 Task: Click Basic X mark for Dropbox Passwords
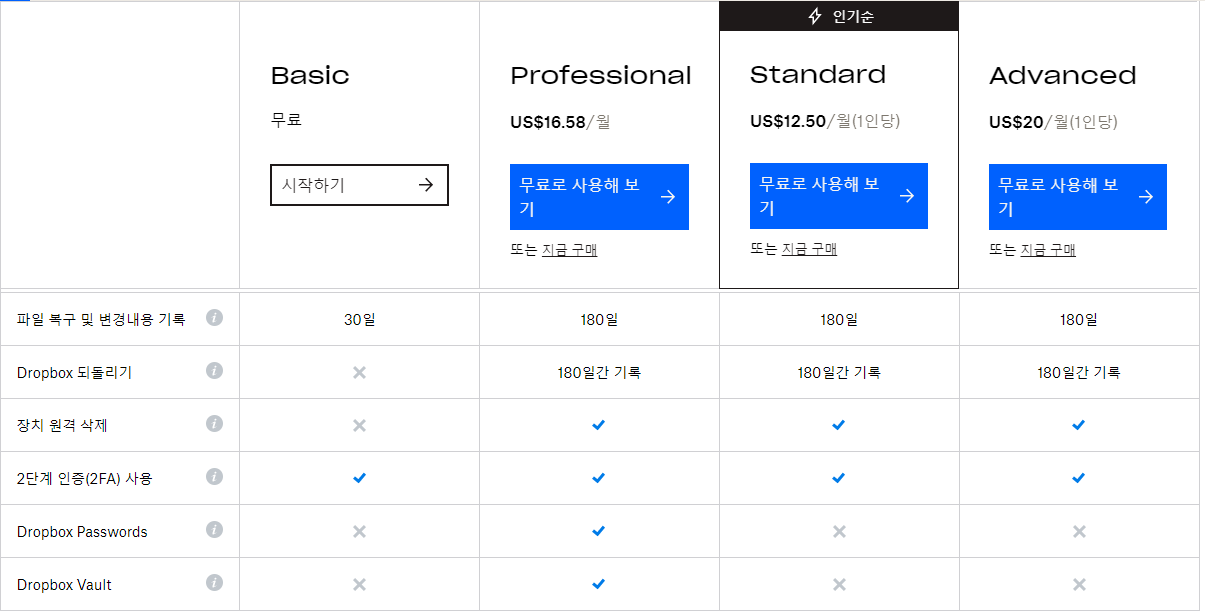[359, 531]
